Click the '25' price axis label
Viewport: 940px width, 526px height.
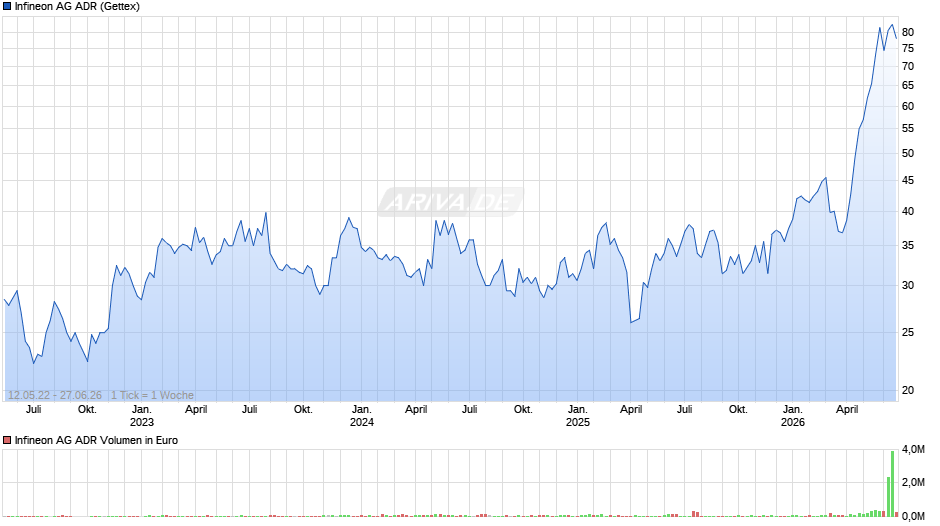(x=908, y=332)
